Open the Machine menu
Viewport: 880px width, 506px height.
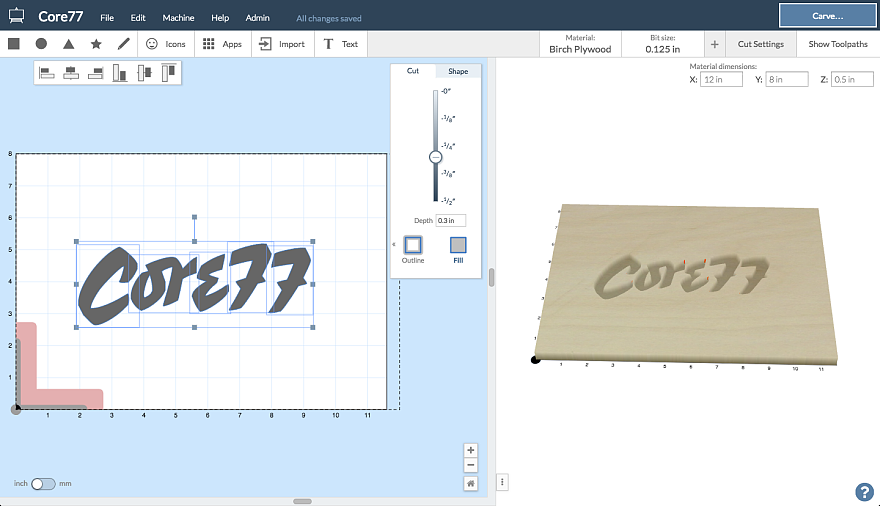(178, 18)
